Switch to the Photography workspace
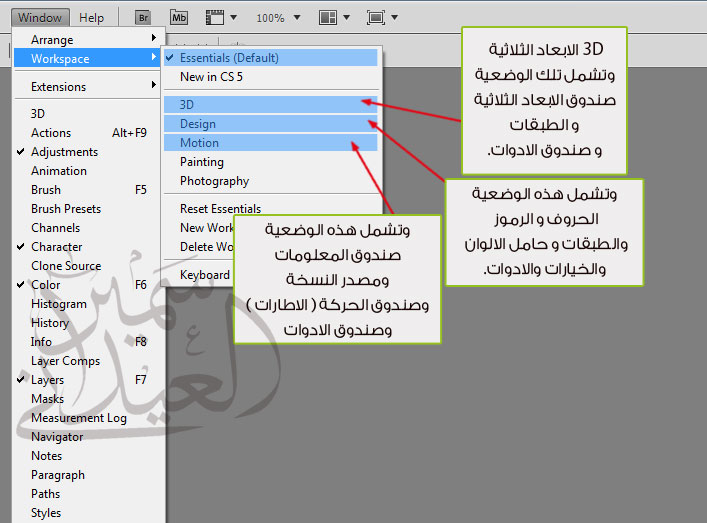Screen dimensions: 707x523 point(271,181)
